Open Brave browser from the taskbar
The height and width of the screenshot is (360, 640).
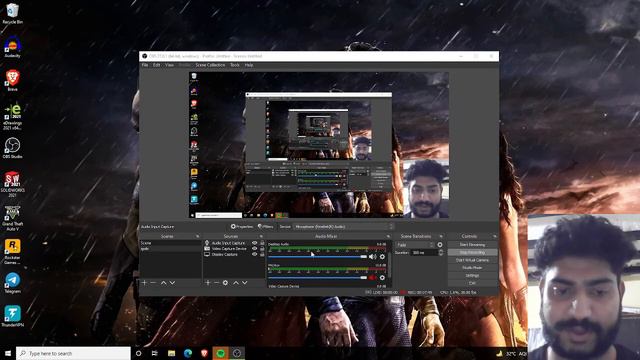(x=204, y=353)
